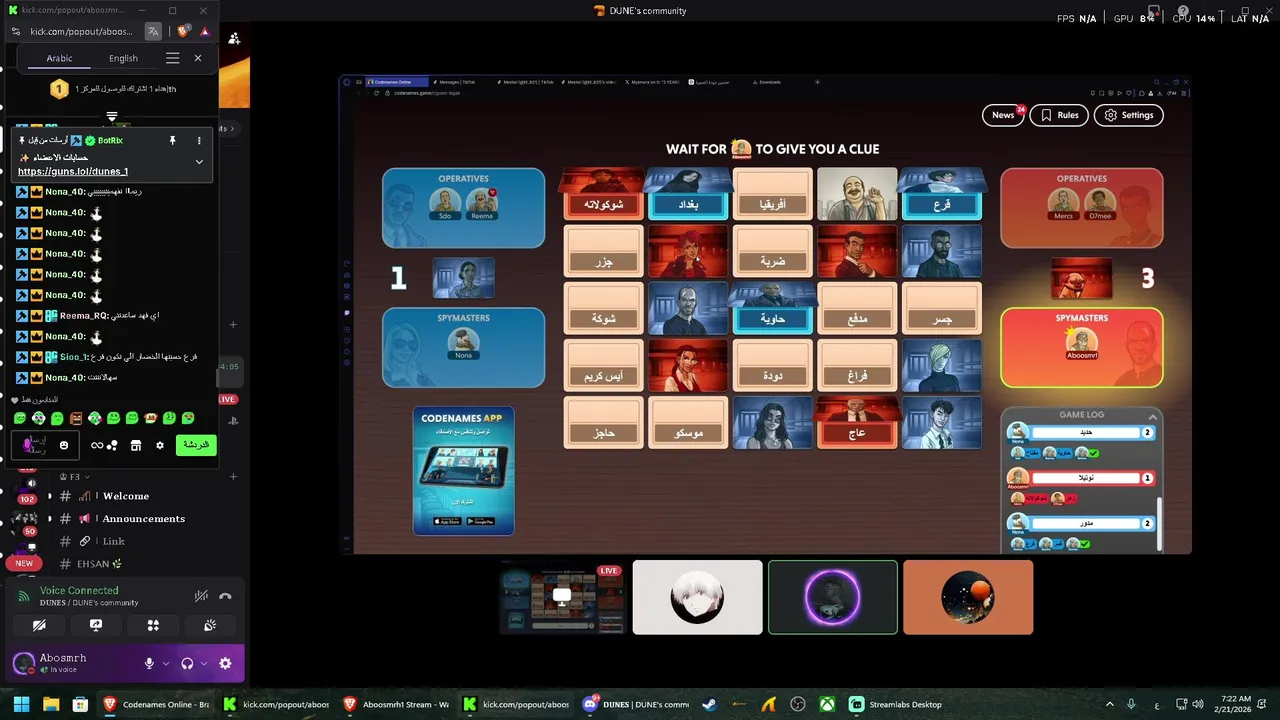The image size is (1280, 720).
Task: Toggle Discord noise suppression icon
Action: tap(201, 596)
